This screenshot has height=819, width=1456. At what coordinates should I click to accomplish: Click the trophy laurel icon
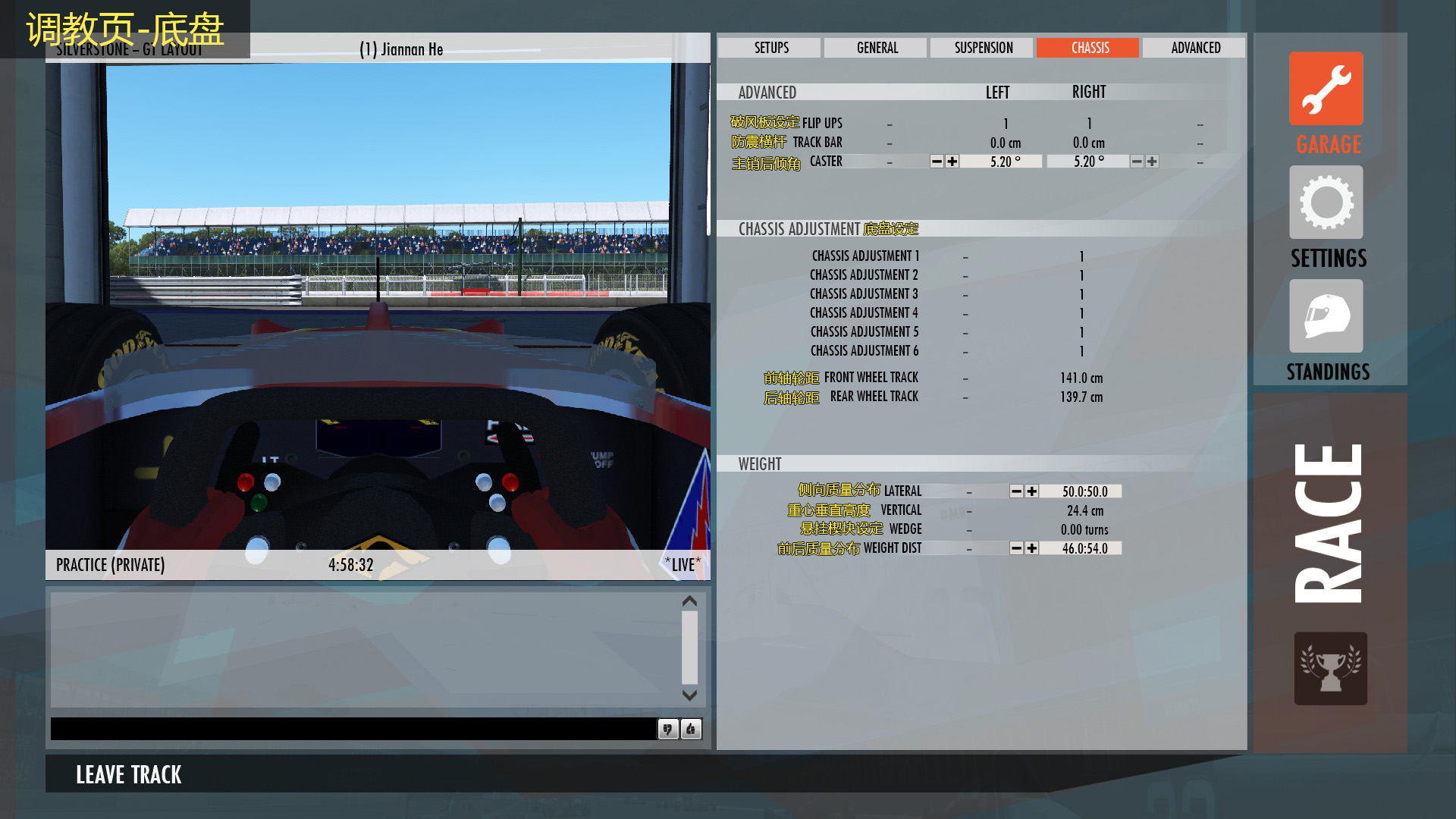click(1330, 668)
